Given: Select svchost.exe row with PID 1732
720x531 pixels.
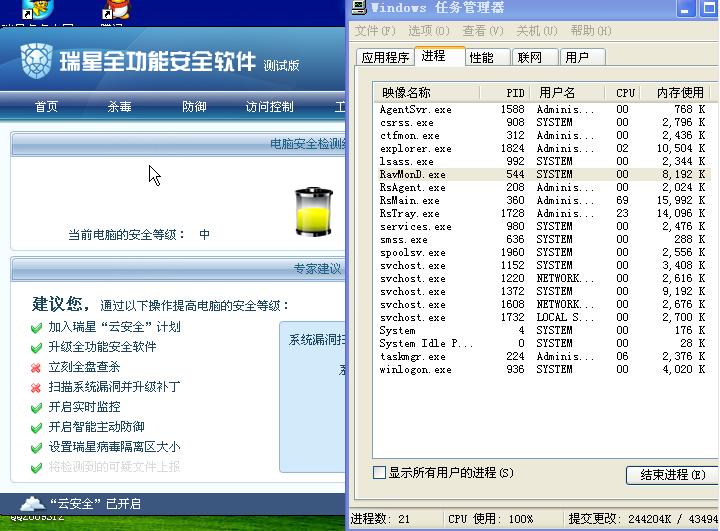Looking at the screenshot, I should click(542, 318).
